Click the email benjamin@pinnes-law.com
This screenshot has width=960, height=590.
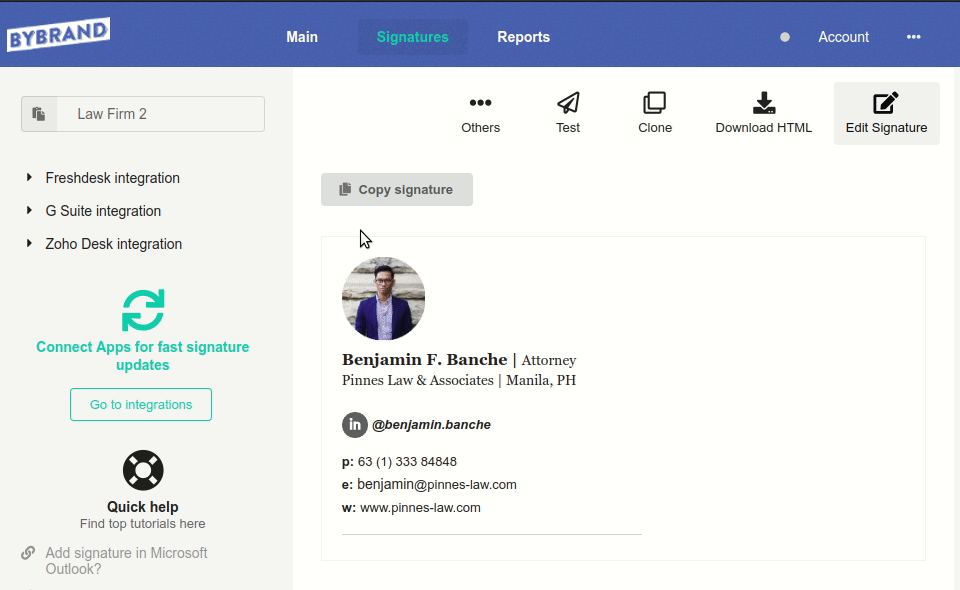pyautogui.click(x=437, y=485)
